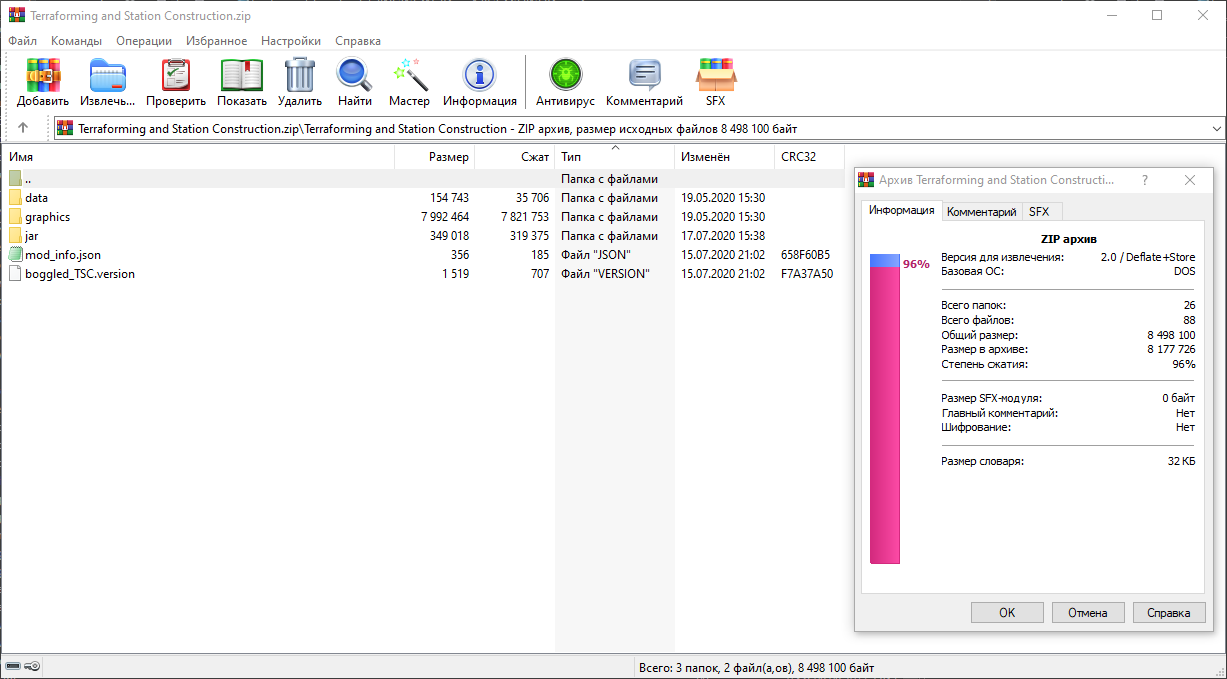1227x679 pixels.
Task: Click the graphics size value 7 992 464
Action: [x=445, y=217]
